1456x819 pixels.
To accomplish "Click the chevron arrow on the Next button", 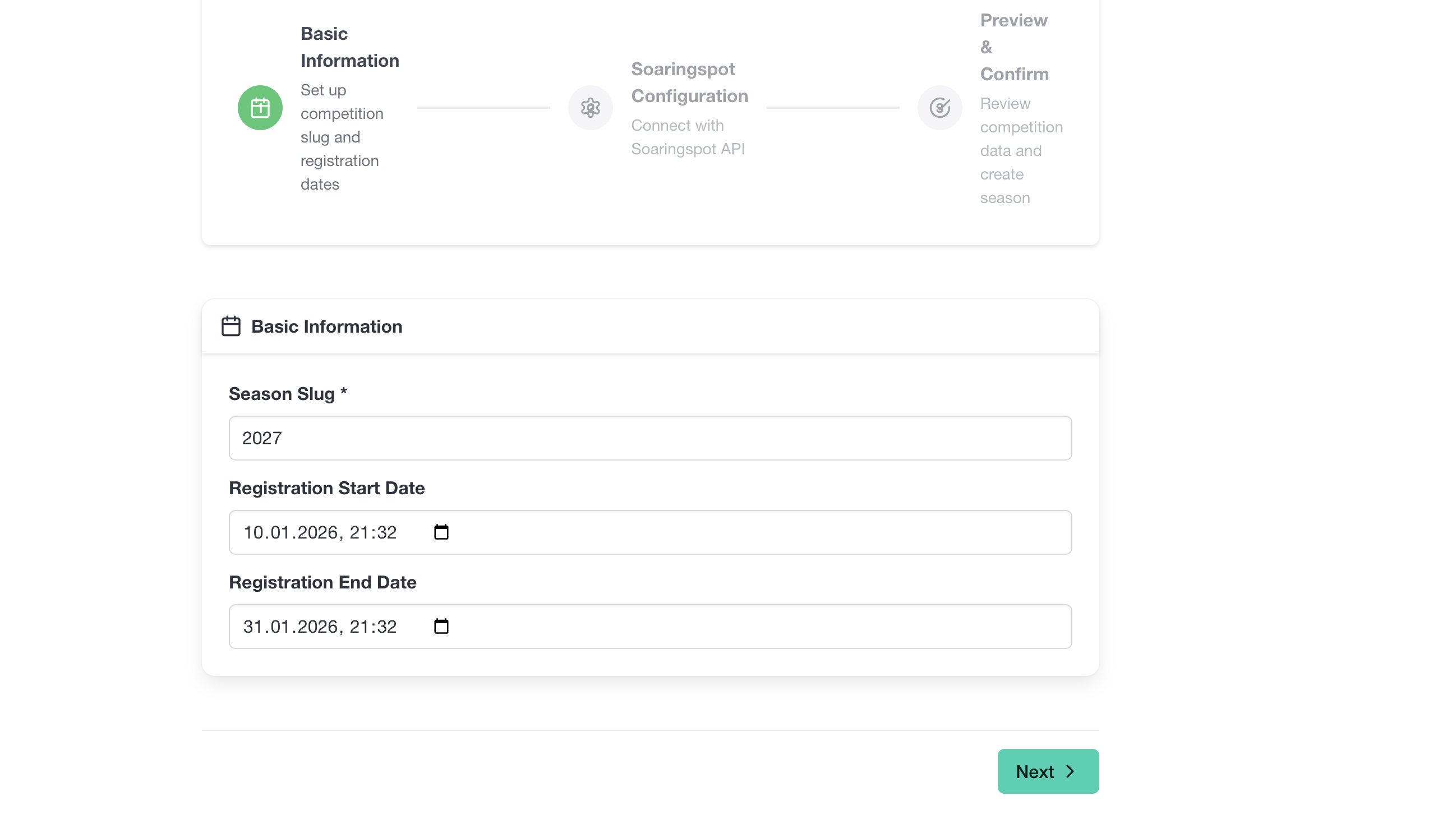I will click(1070, 771).
